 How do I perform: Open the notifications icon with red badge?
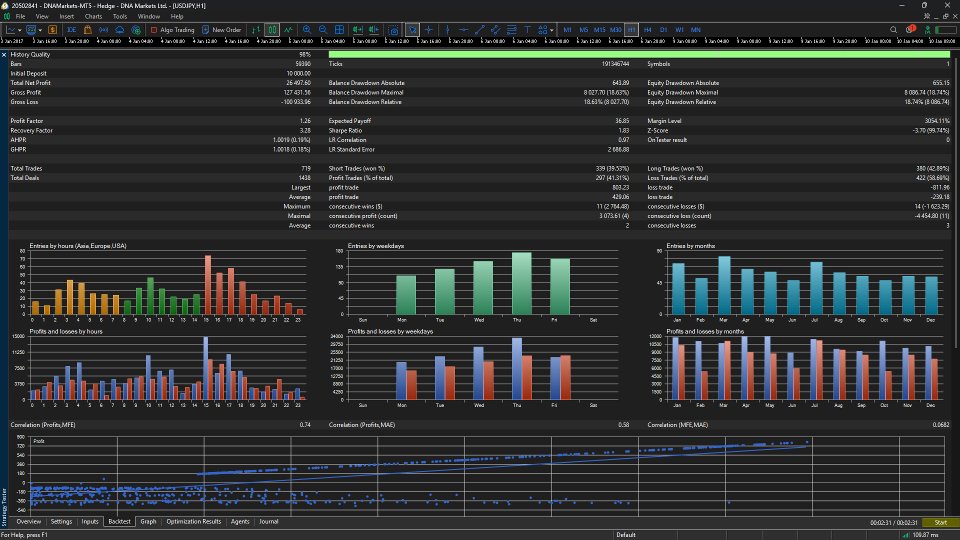pyautogui.click(x=910, y=29)
